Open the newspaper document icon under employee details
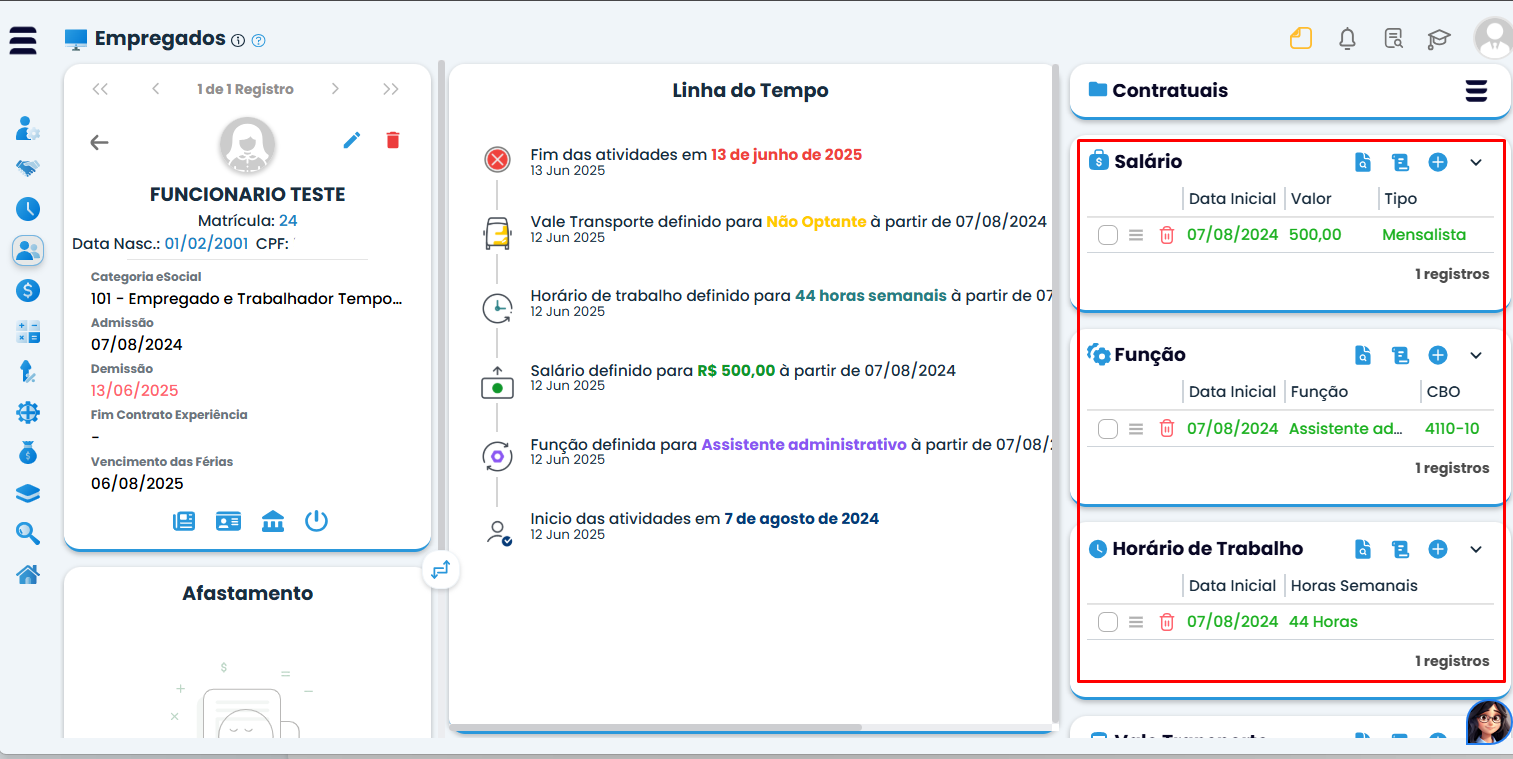Viewport: 1513px width, 759px height. 184,521
